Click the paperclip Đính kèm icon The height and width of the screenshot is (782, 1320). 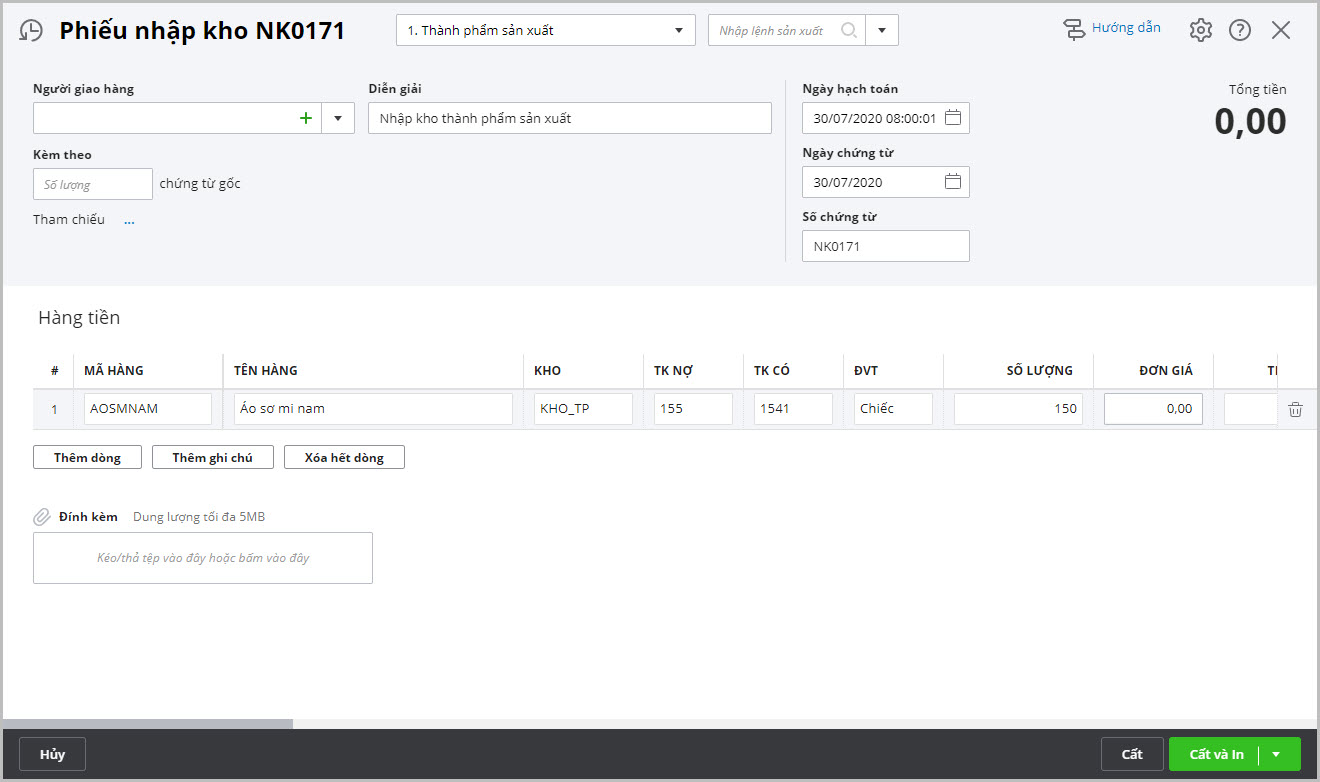[x=42, y=517]
